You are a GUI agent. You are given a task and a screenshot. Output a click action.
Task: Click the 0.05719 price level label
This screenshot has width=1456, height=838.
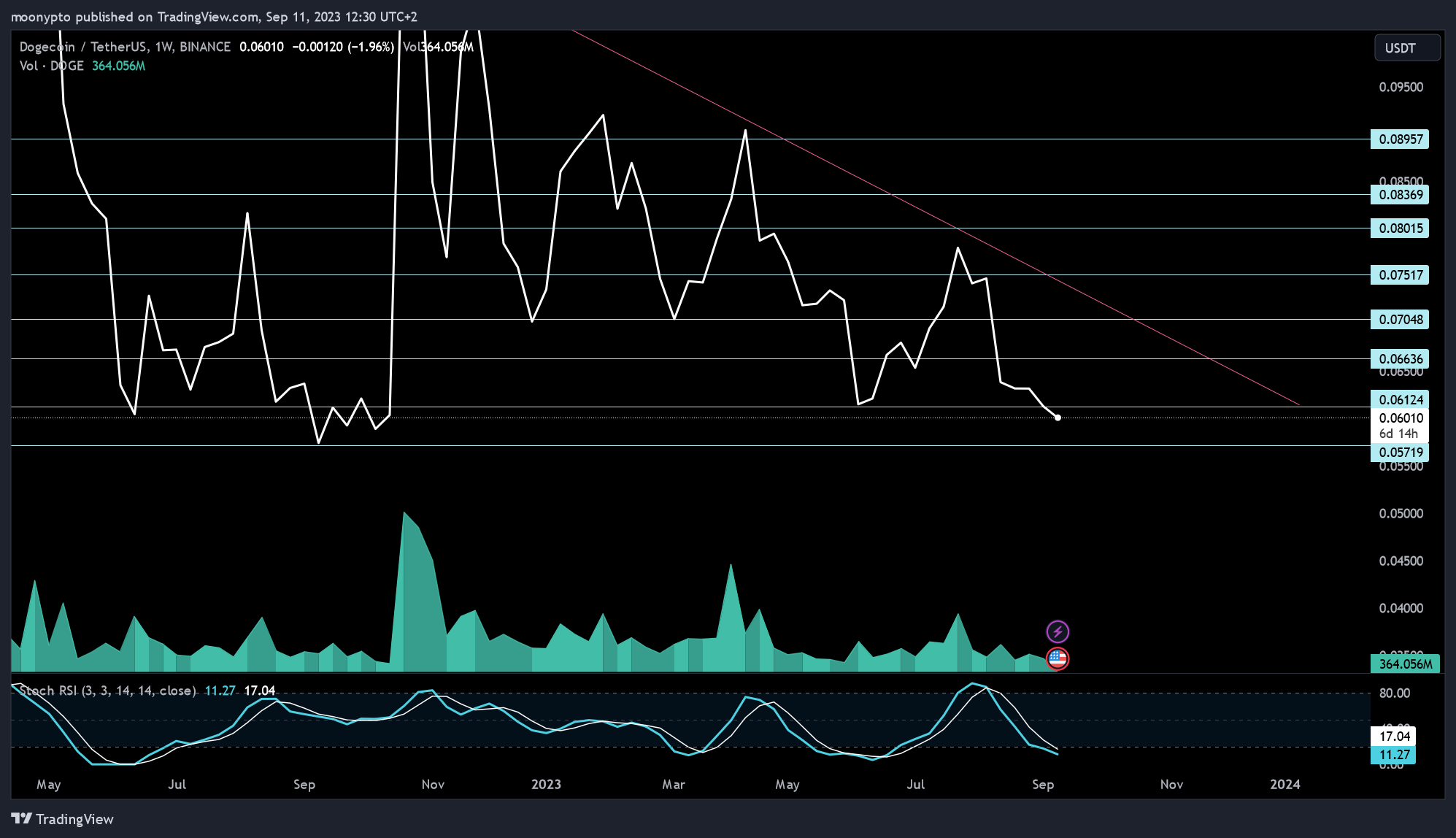point(1400,453)
